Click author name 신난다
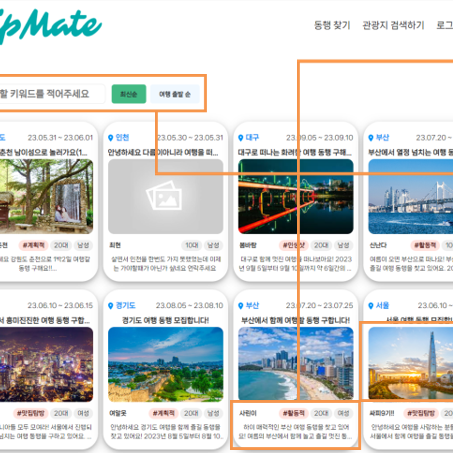This screenshot has height=453, width=453. (x=378, y=245)
